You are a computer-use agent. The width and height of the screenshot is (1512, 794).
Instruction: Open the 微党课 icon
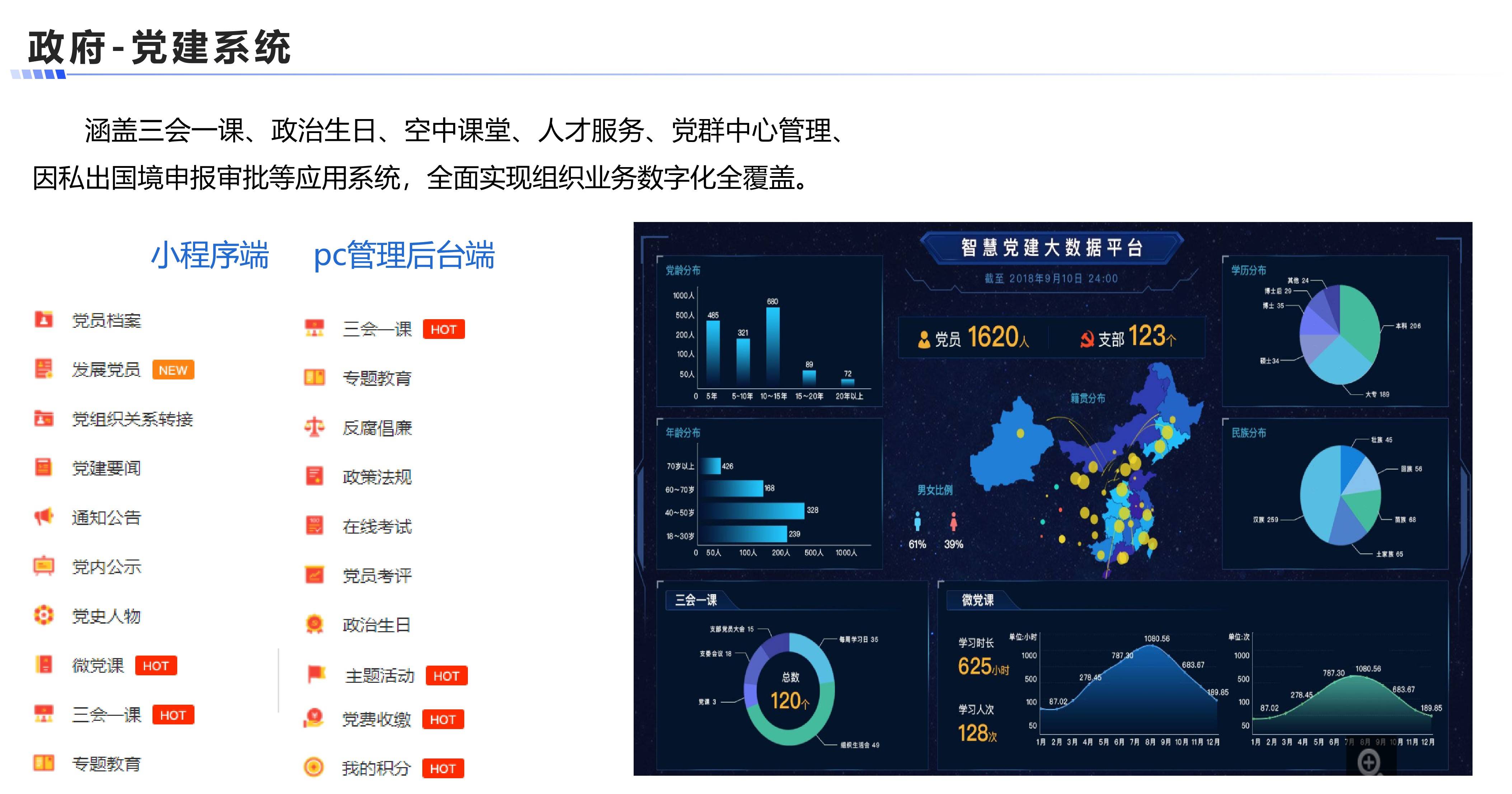pyautogui.click(x=43, y=664)
